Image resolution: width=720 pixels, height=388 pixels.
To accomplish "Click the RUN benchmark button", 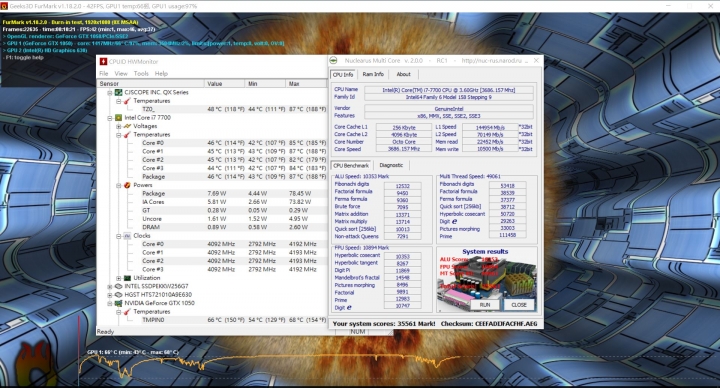I will (485, 304).
